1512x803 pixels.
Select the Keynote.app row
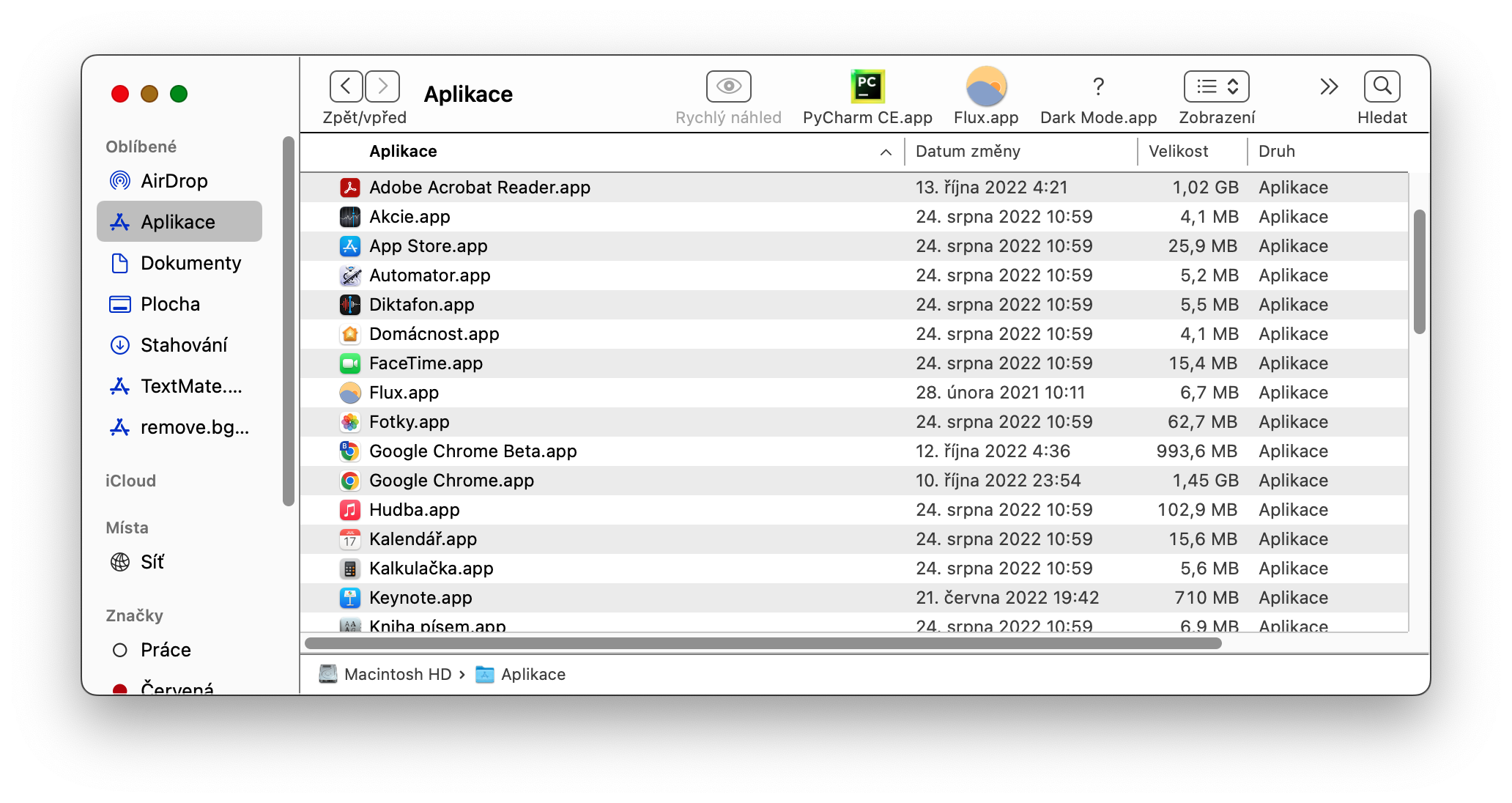coord(420,598)
